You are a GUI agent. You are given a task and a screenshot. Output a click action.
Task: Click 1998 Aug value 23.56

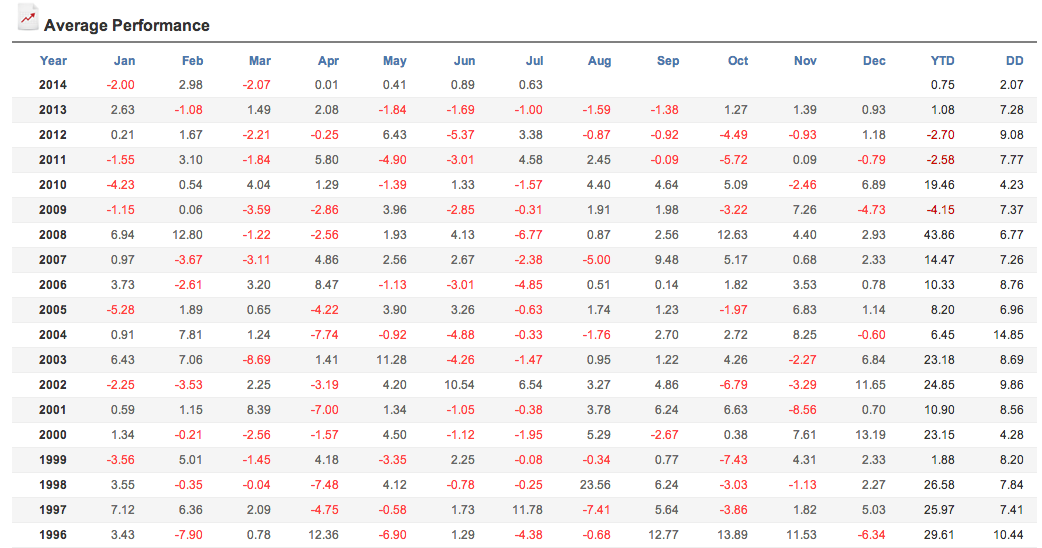coord(595,485)
